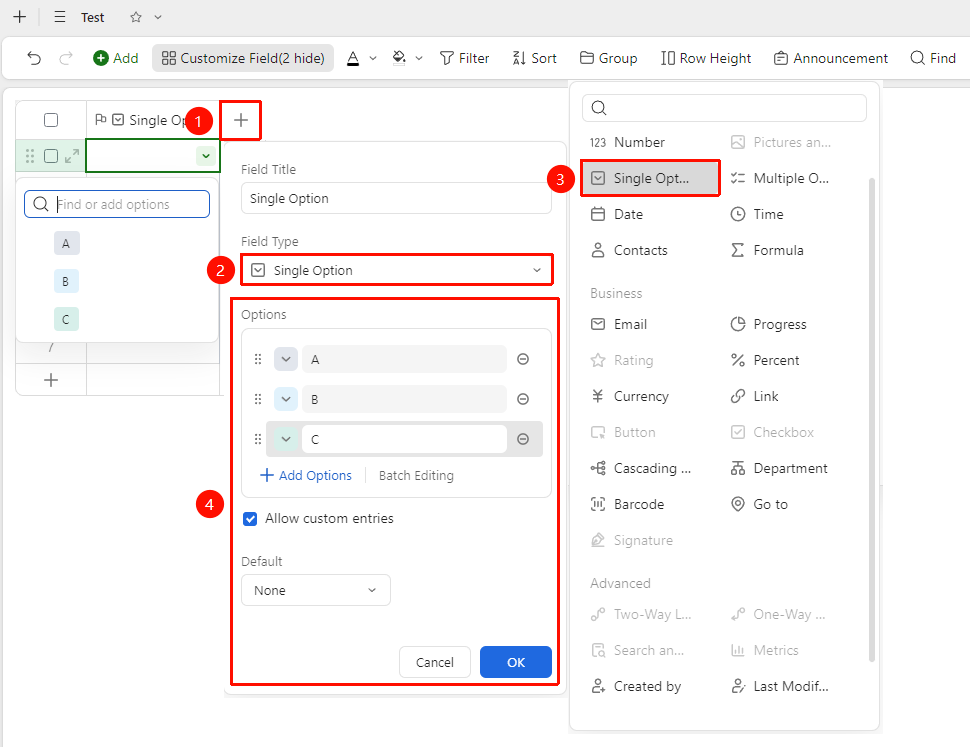Open color dropdown for option B
Viewport: 970px width, 747px height.
click(x=286, y=399)
